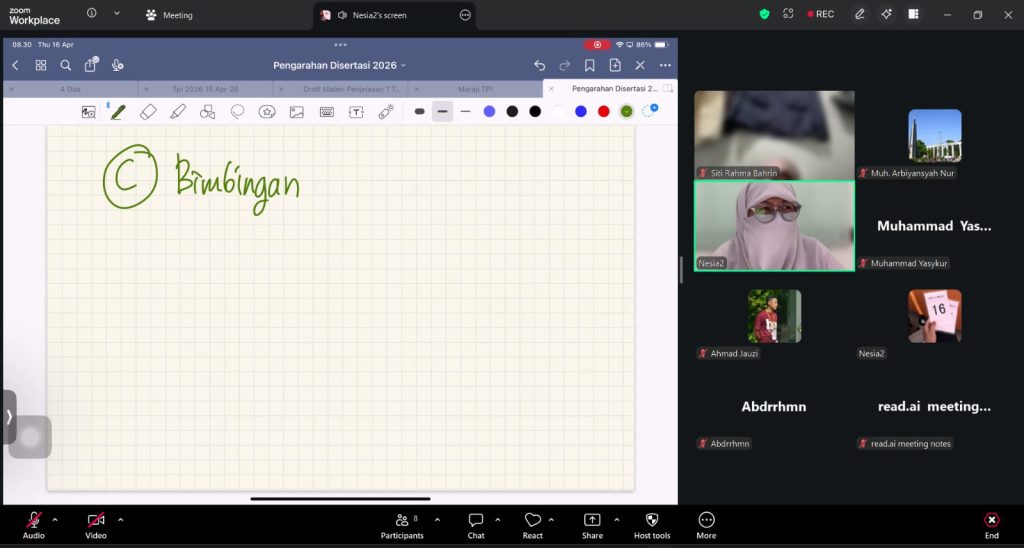Open the Pengarahan Disertasi 2026 title dropdown
Image resolution: width=1024 pixels, height=548 pixels.
click(340, 65)
